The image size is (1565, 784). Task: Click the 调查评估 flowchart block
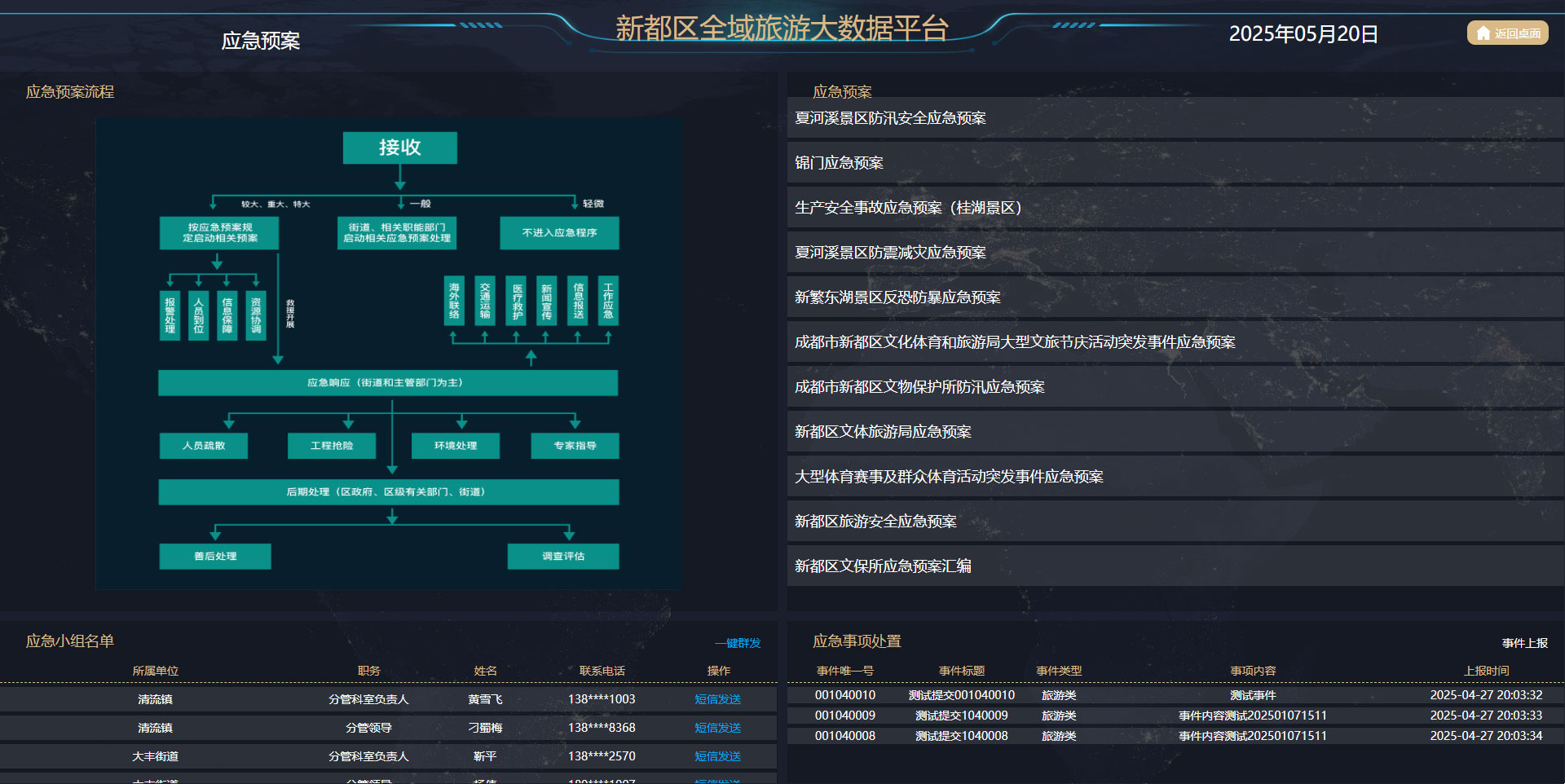[562, 556]
